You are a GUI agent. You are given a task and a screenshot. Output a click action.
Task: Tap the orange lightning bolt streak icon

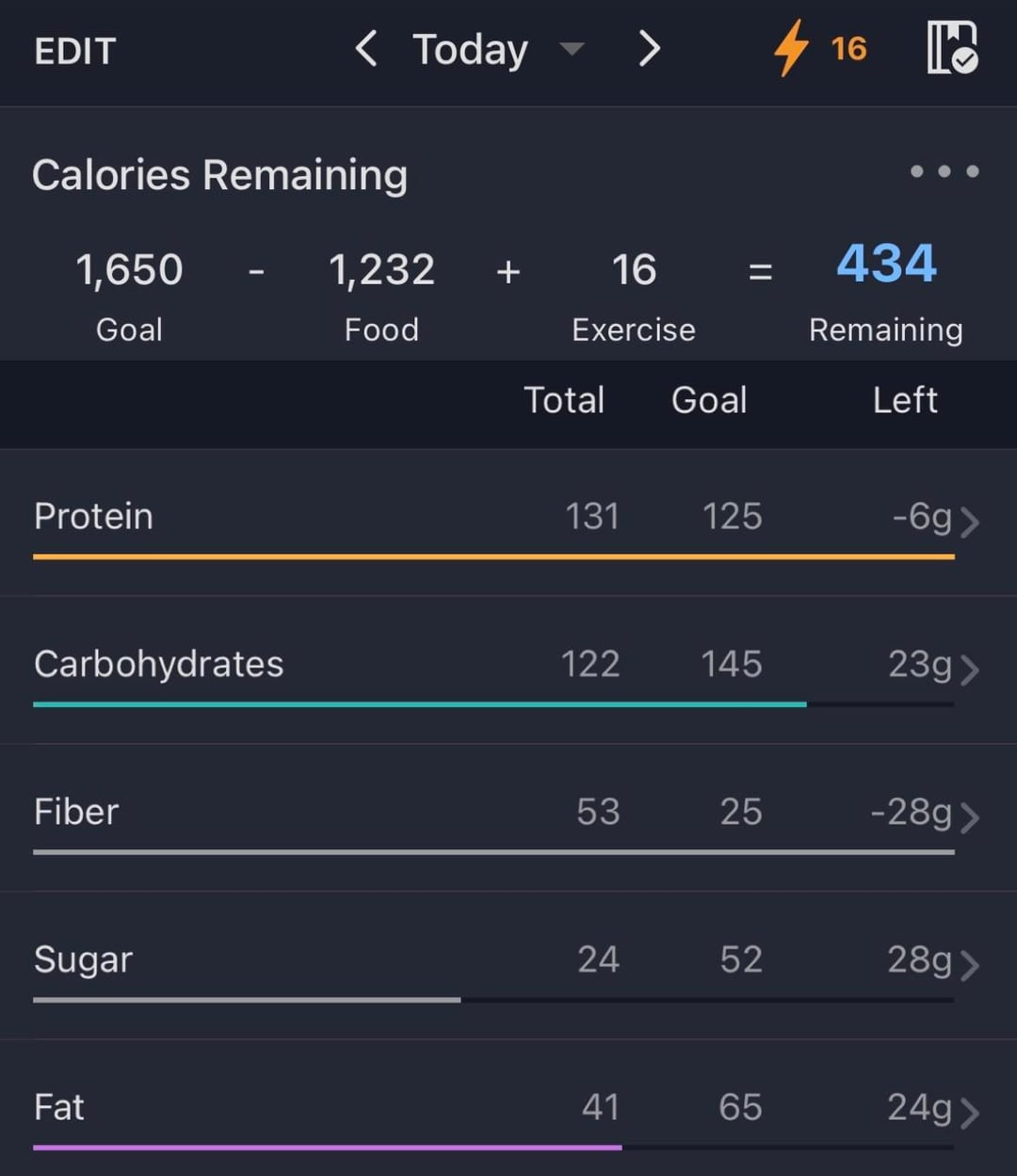coord(791,49)
